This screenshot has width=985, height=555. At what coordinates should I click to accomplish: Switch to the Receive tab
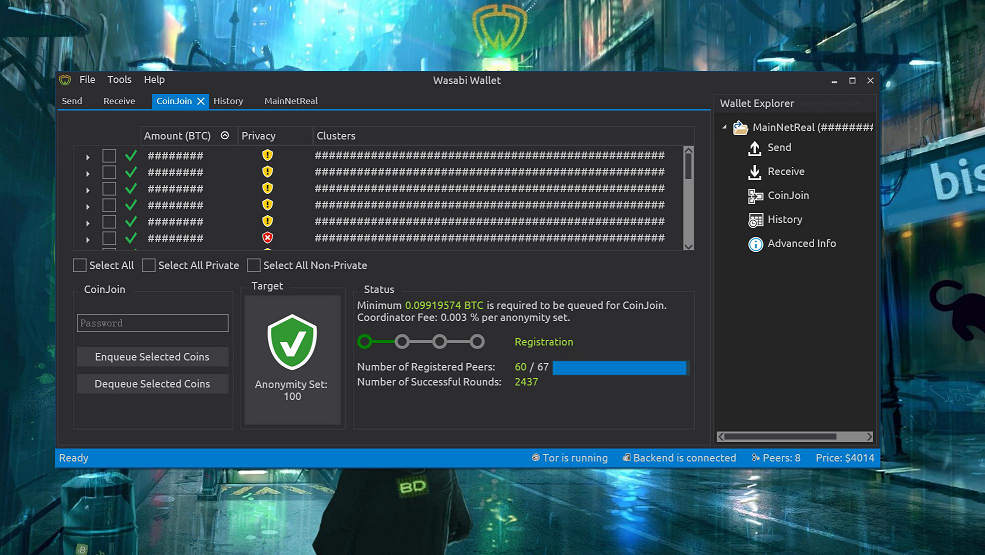(x=119, y=101)
